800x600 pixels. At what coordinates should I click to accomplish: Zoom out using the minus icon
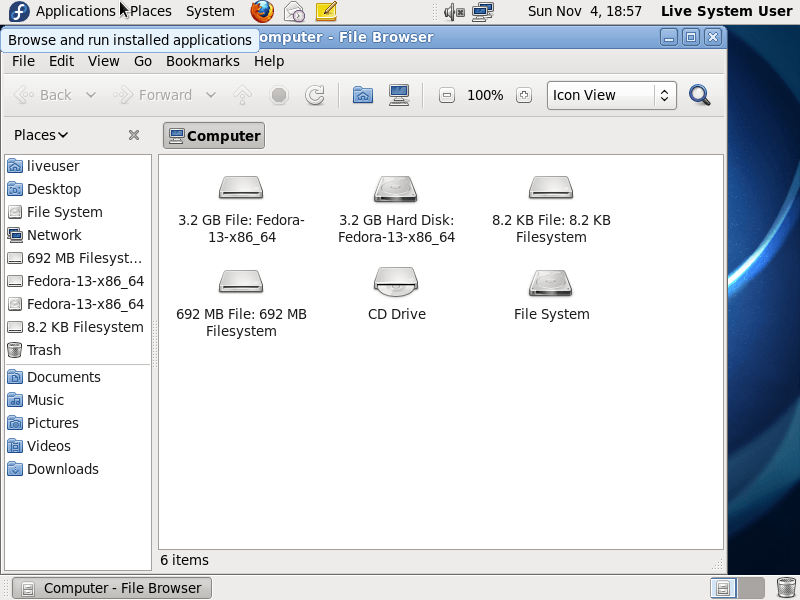(446, 95)
